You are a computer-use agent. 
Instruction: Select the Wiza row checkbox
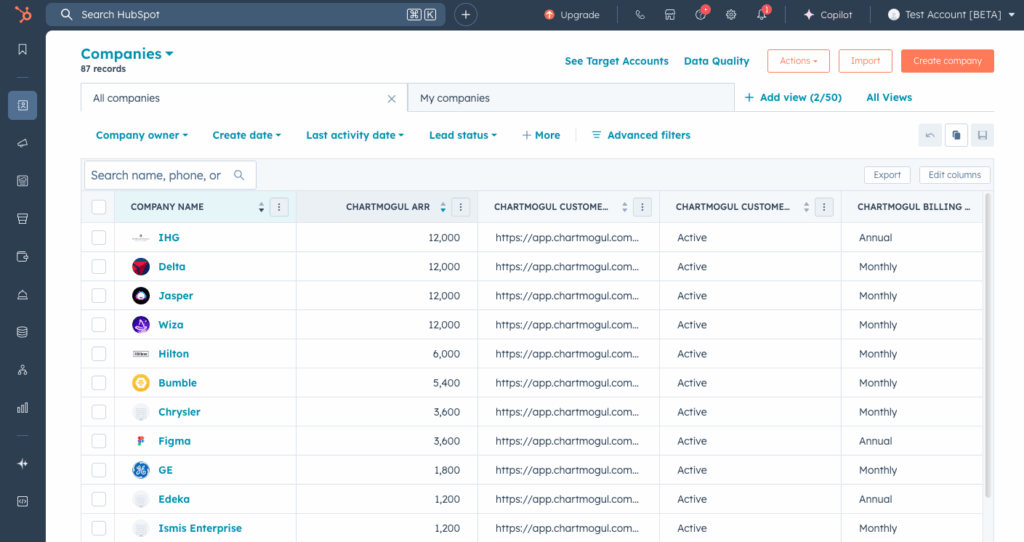[x=99, y=325]
